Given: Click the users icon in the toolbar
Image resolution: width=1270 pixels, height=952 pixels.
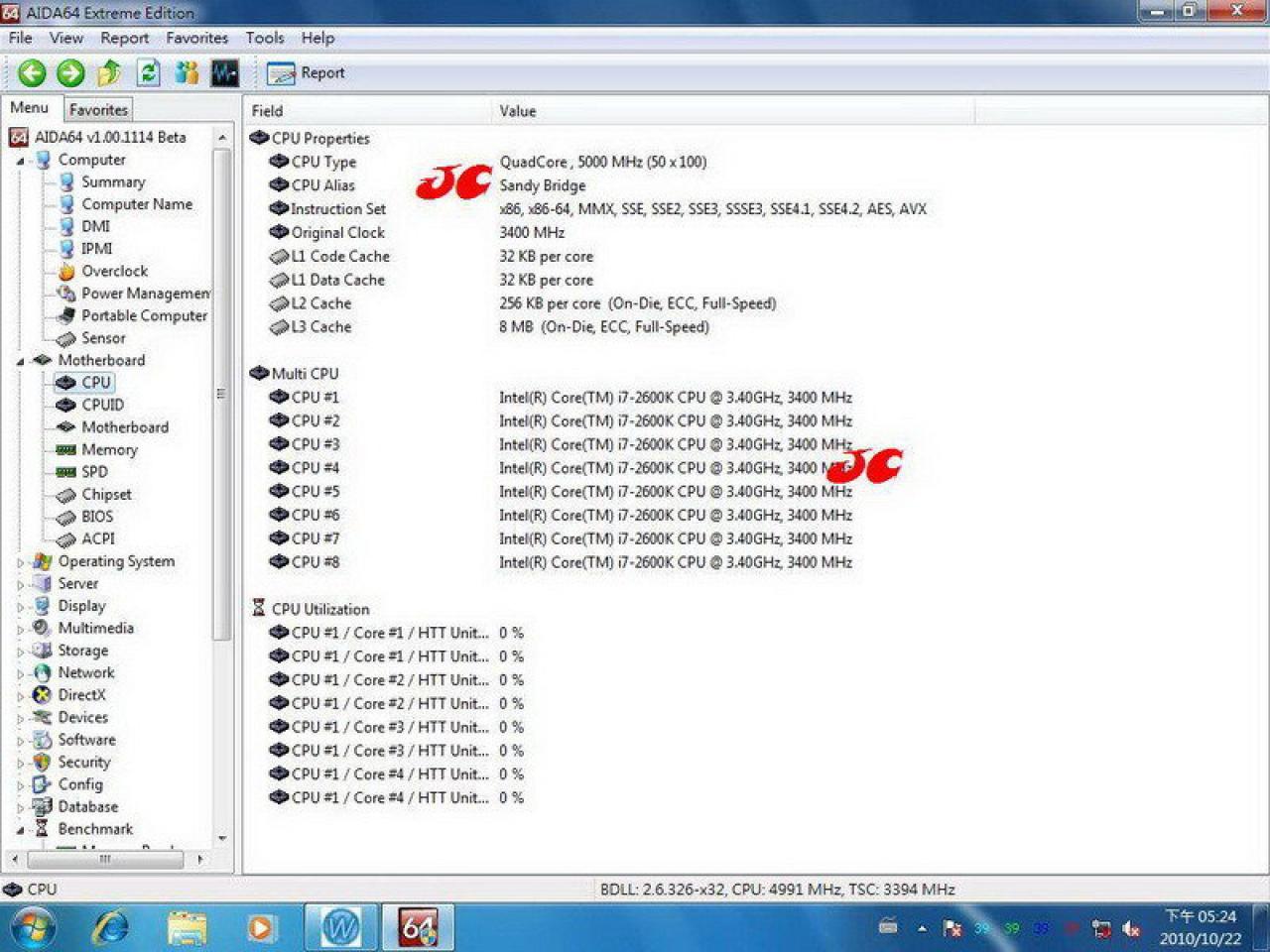Looking at the screenshot, I should [187, 72].
